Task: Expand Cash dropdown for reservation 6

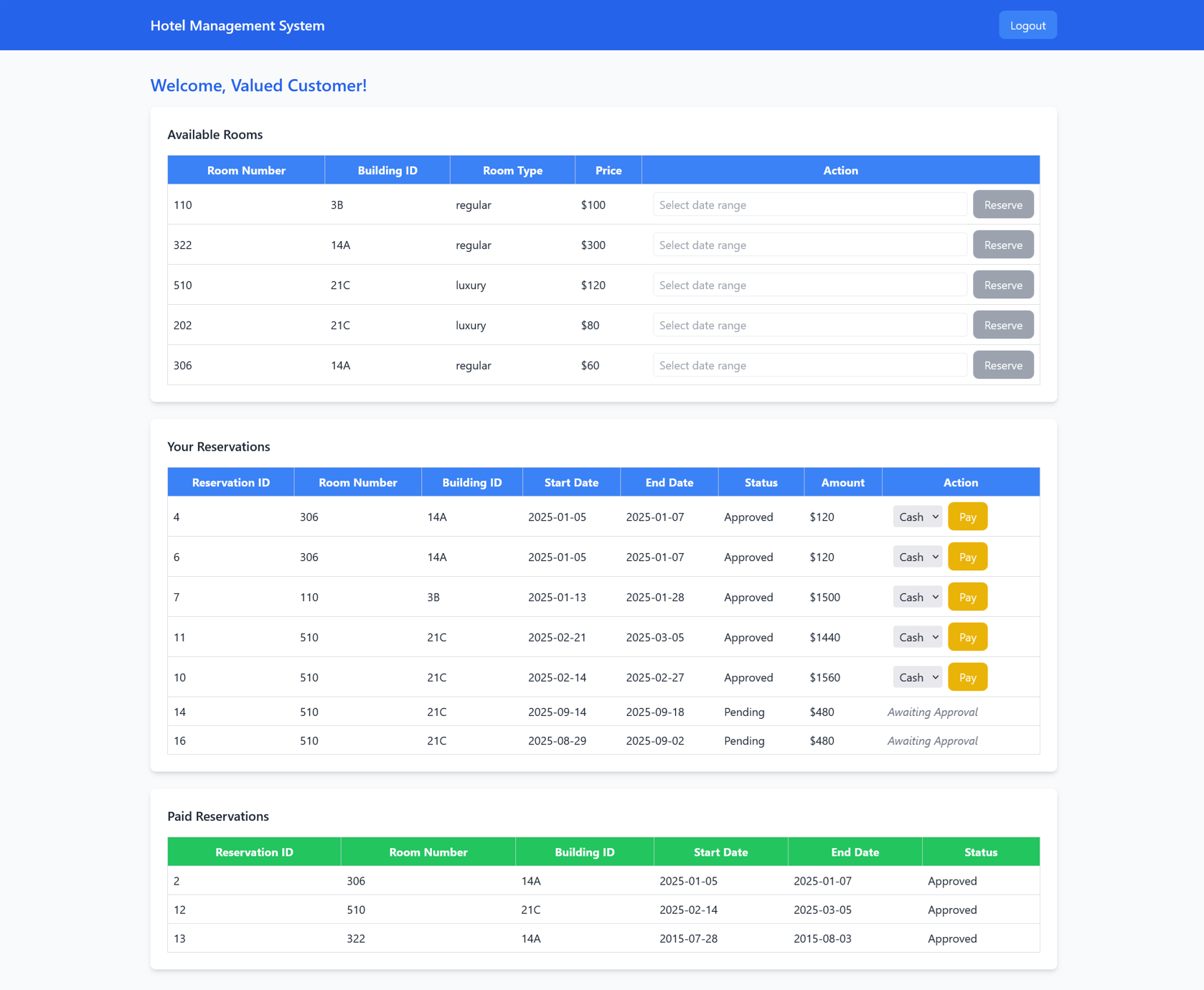Action: pyautogui.click(x=917, y=557)
